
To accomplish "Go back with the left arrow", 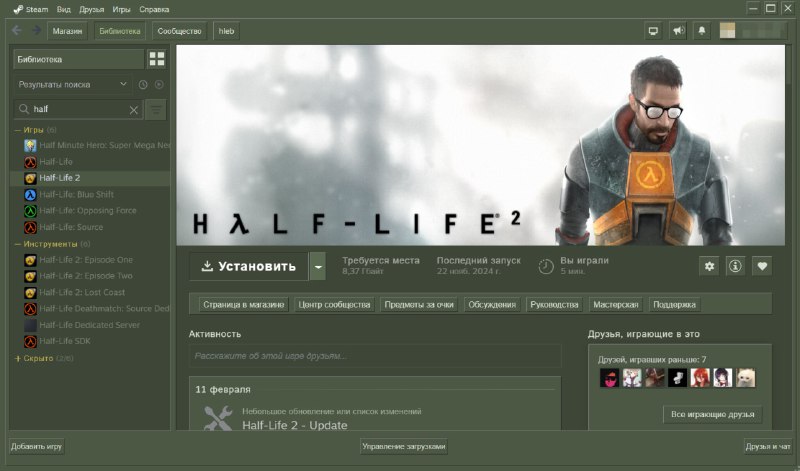I will click(17, 31).
